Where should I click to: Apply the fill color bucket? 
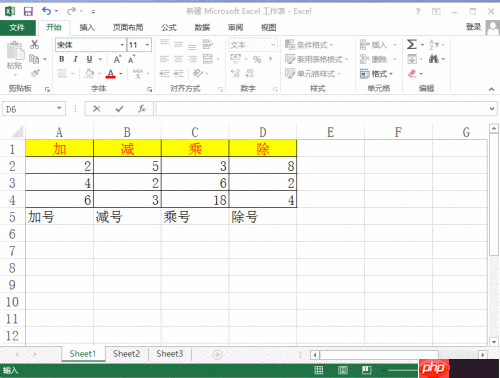click(x=89, y=73)
